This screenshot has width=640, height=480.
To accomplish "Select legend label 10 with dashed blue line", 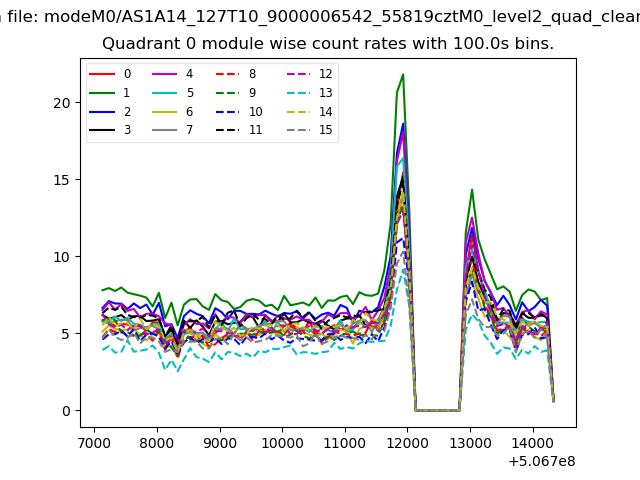I will [255, 112].
